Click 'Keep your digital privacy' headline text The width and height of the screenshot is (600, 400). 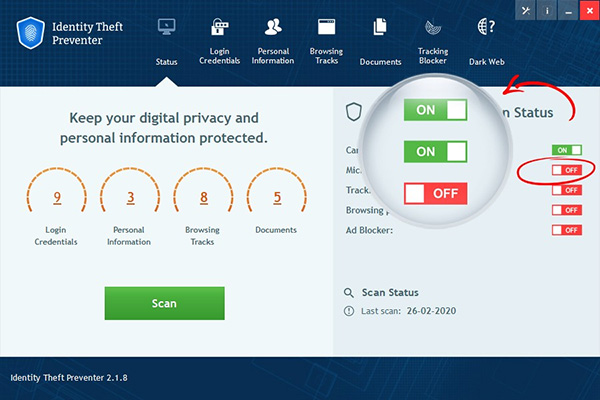164,128
